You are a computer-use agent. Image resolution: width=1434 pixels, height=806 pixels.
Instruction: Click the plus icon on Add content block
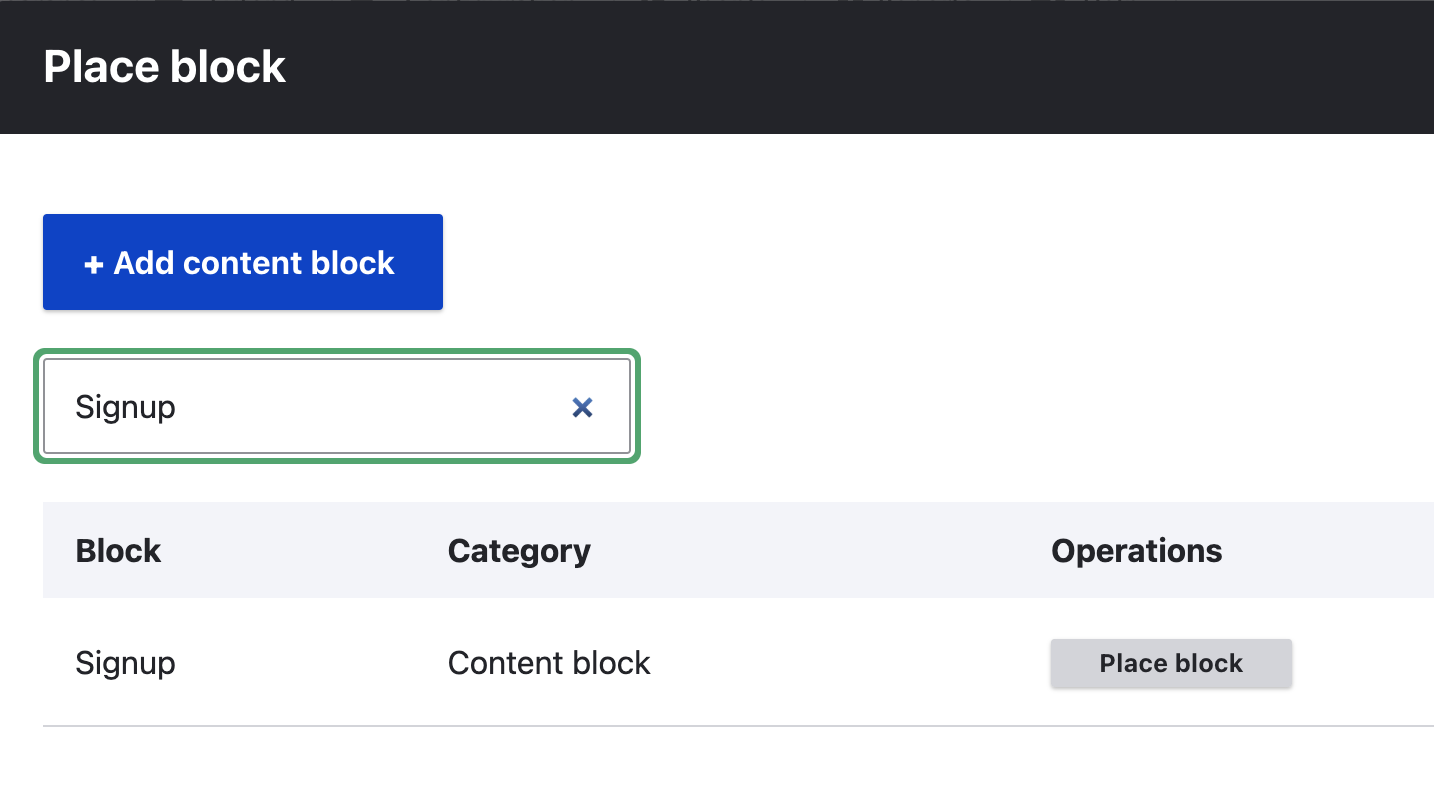tap(93, 264)
